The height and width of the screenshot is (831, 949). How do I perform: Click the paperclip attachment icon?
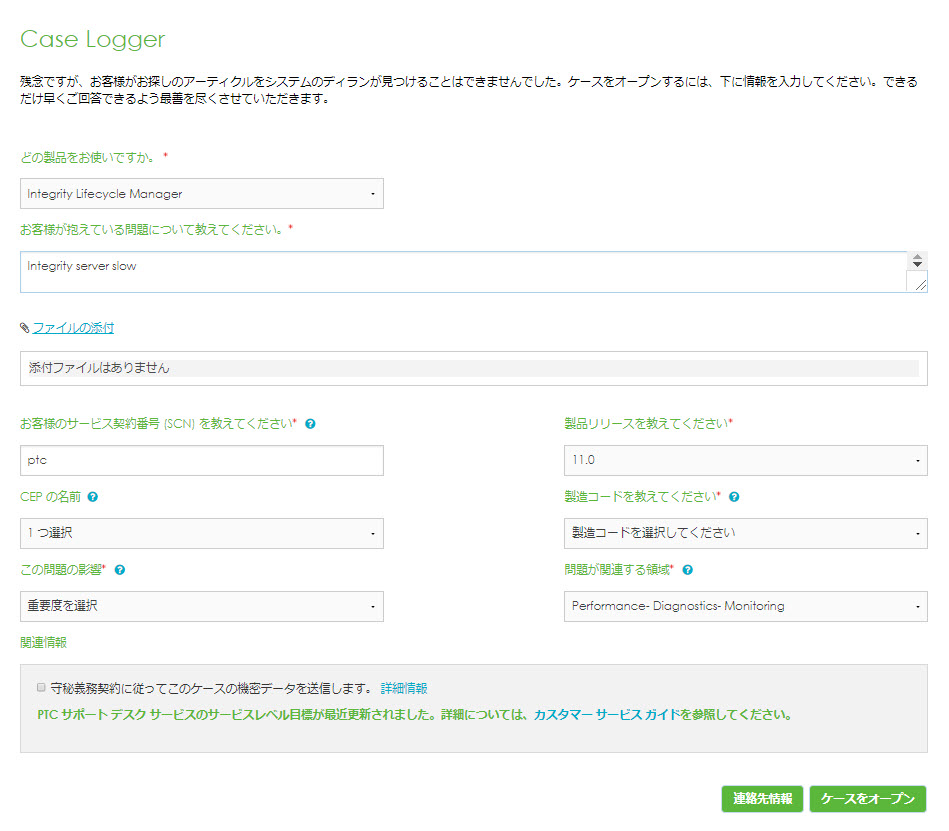point(25,327)
